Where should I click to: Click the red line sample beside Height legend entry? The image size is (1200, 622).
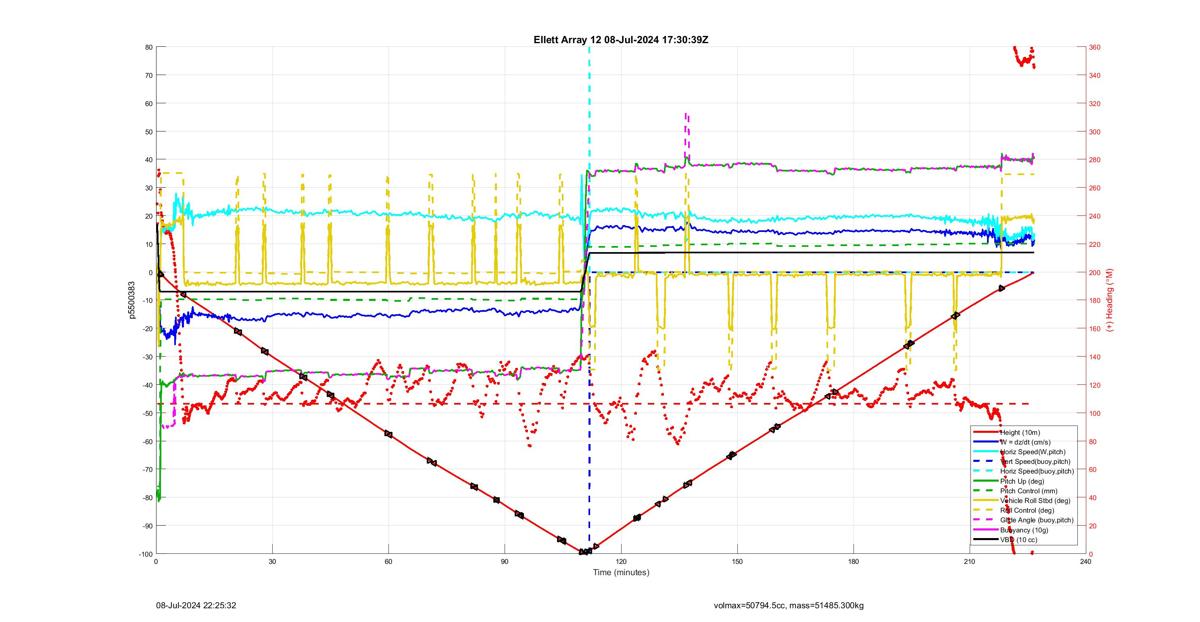(986, 431)
